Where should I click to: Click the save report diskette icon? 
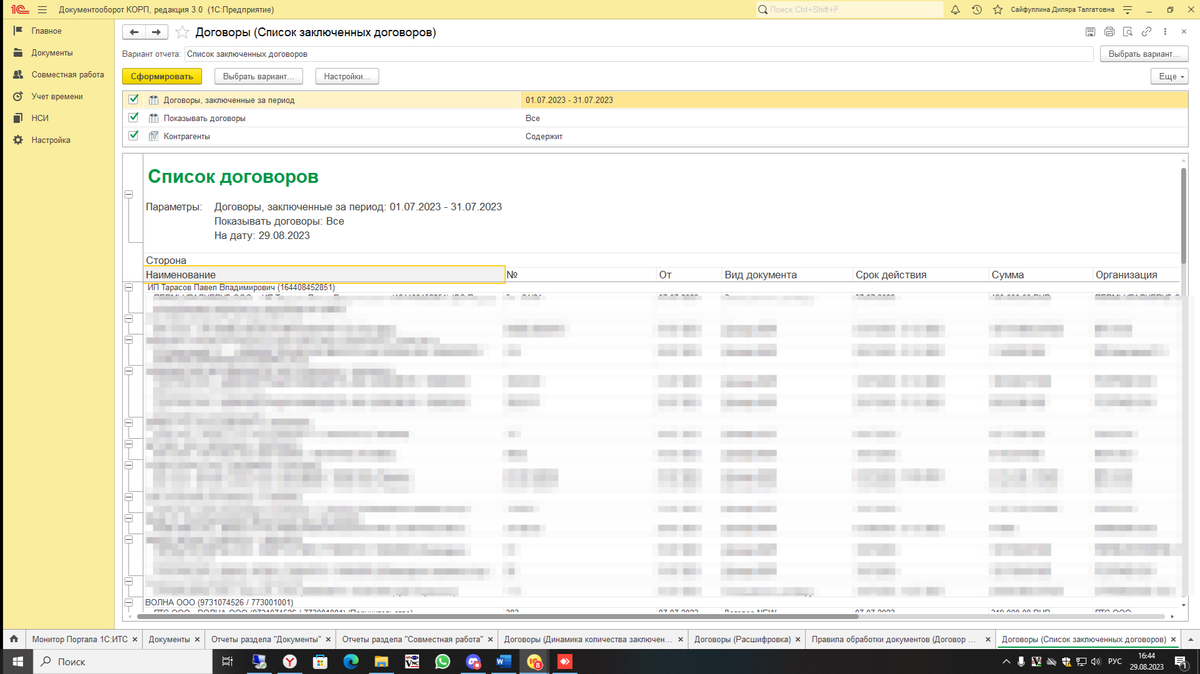click(x=1090, y=32)
